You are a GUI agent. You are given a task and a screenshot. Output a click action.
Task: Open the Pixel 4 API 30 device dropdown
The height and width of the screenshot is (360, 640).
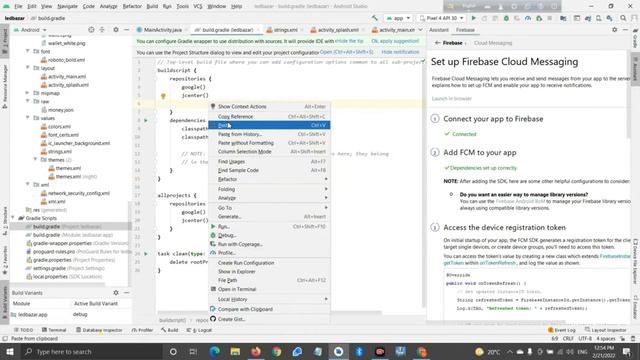pyautogui.click(x=441, y=18)
